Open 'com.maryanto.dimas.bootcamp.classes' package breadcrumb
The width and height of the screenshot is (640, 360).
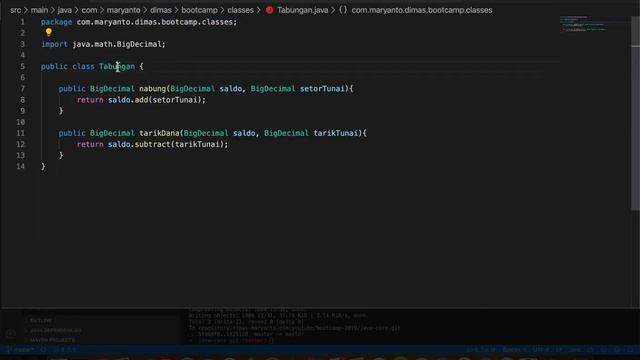422,10
